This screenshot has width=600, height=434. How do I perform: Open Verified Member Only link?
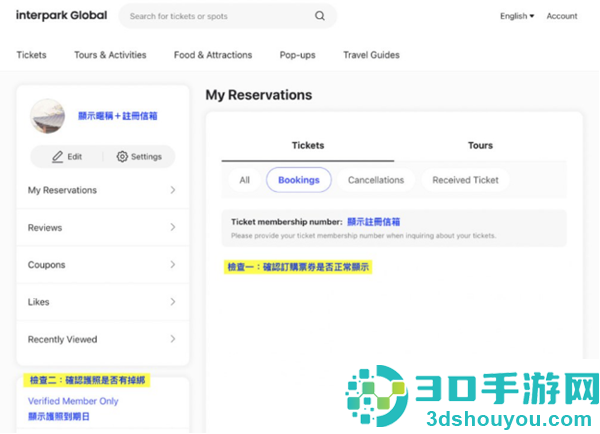pos(73,401)
